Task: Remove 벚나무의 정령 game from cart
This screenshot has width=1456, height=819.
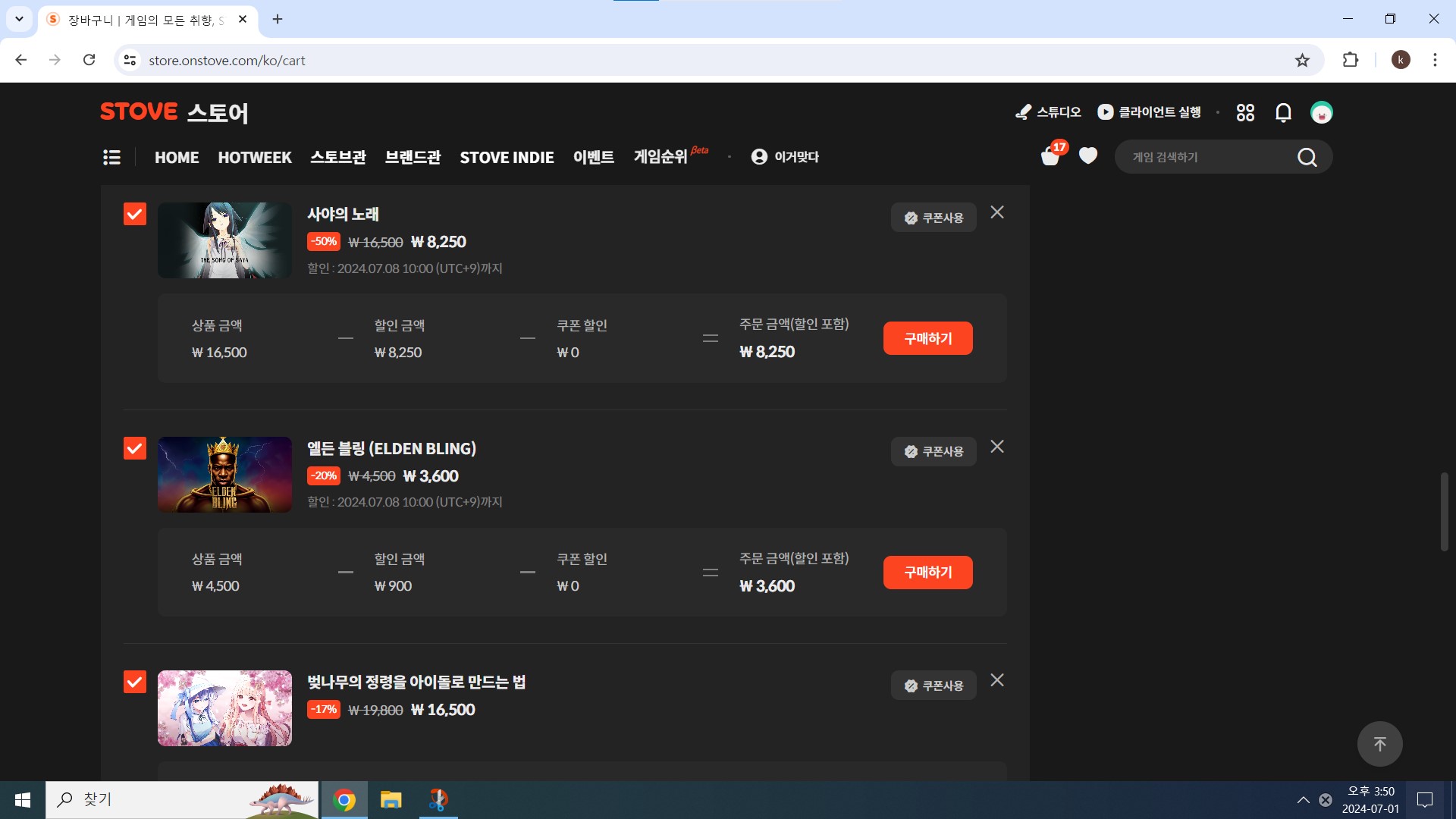Action: 997,680
